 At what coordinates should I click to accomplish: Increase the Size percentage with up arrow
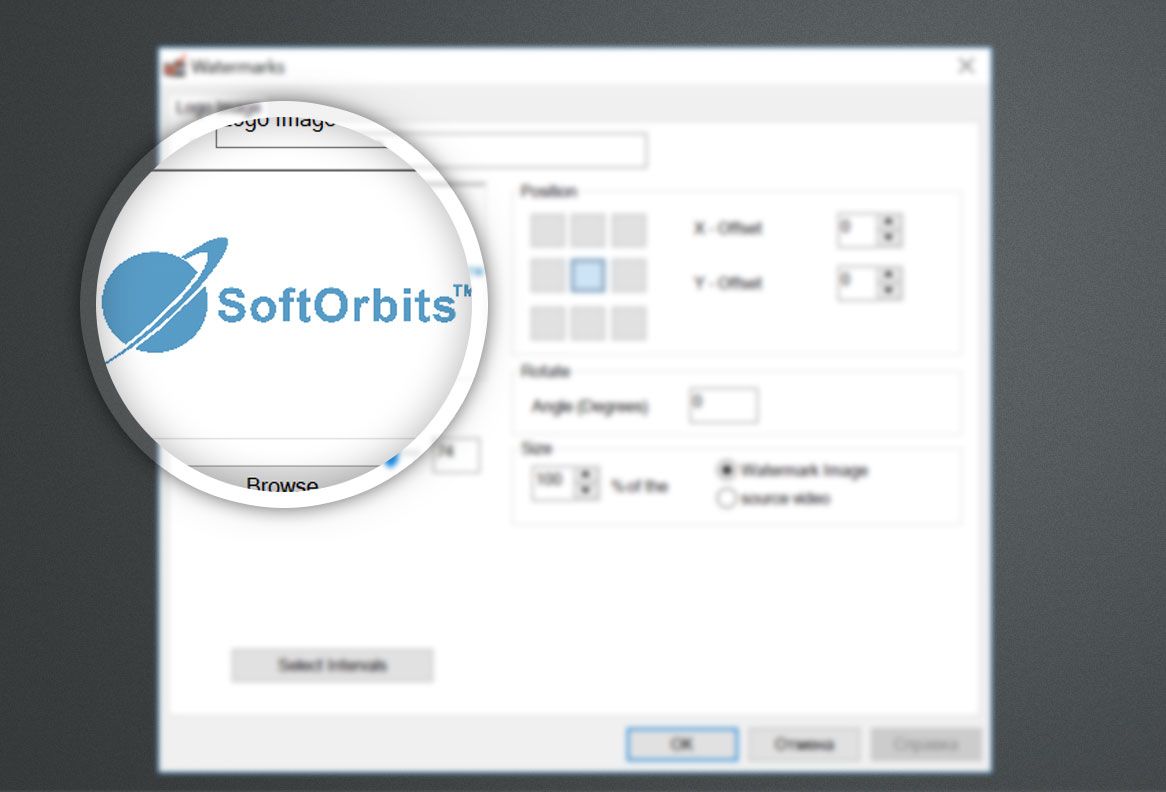(x=585, y=475)
